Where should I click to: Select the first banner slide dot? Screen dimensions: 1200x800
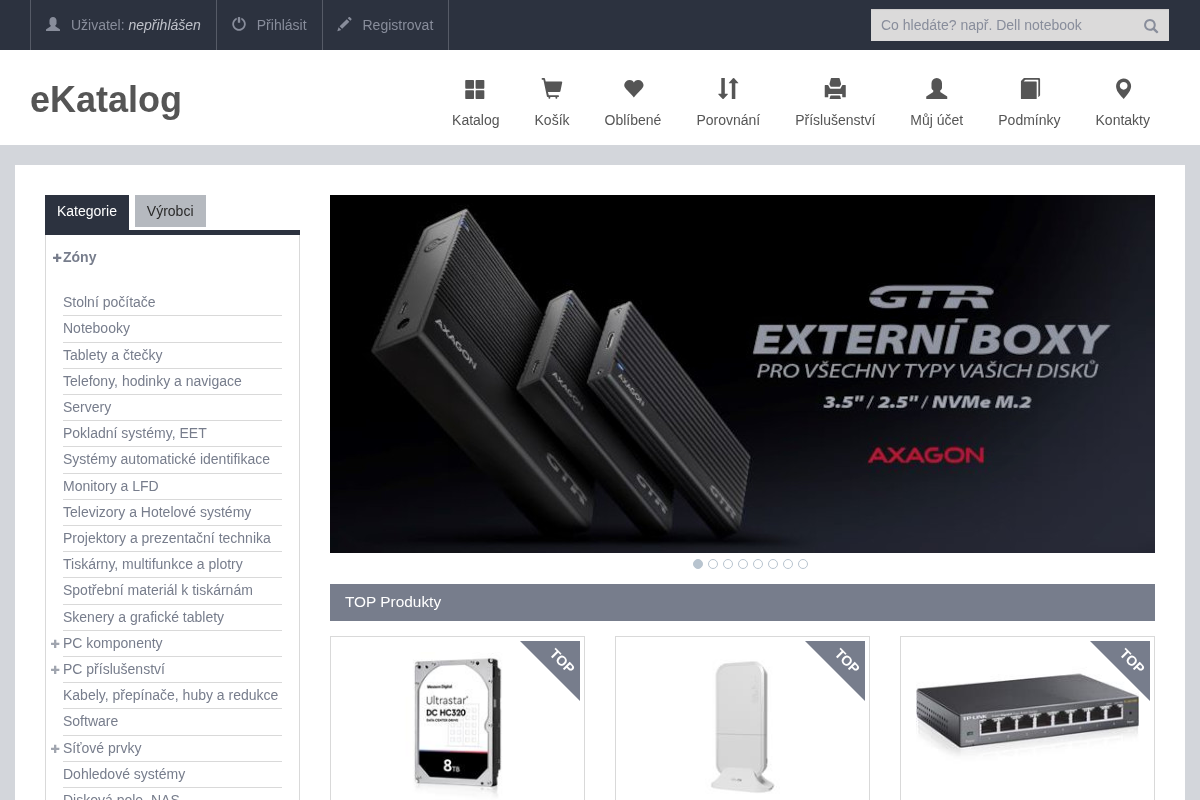(698, 564)
